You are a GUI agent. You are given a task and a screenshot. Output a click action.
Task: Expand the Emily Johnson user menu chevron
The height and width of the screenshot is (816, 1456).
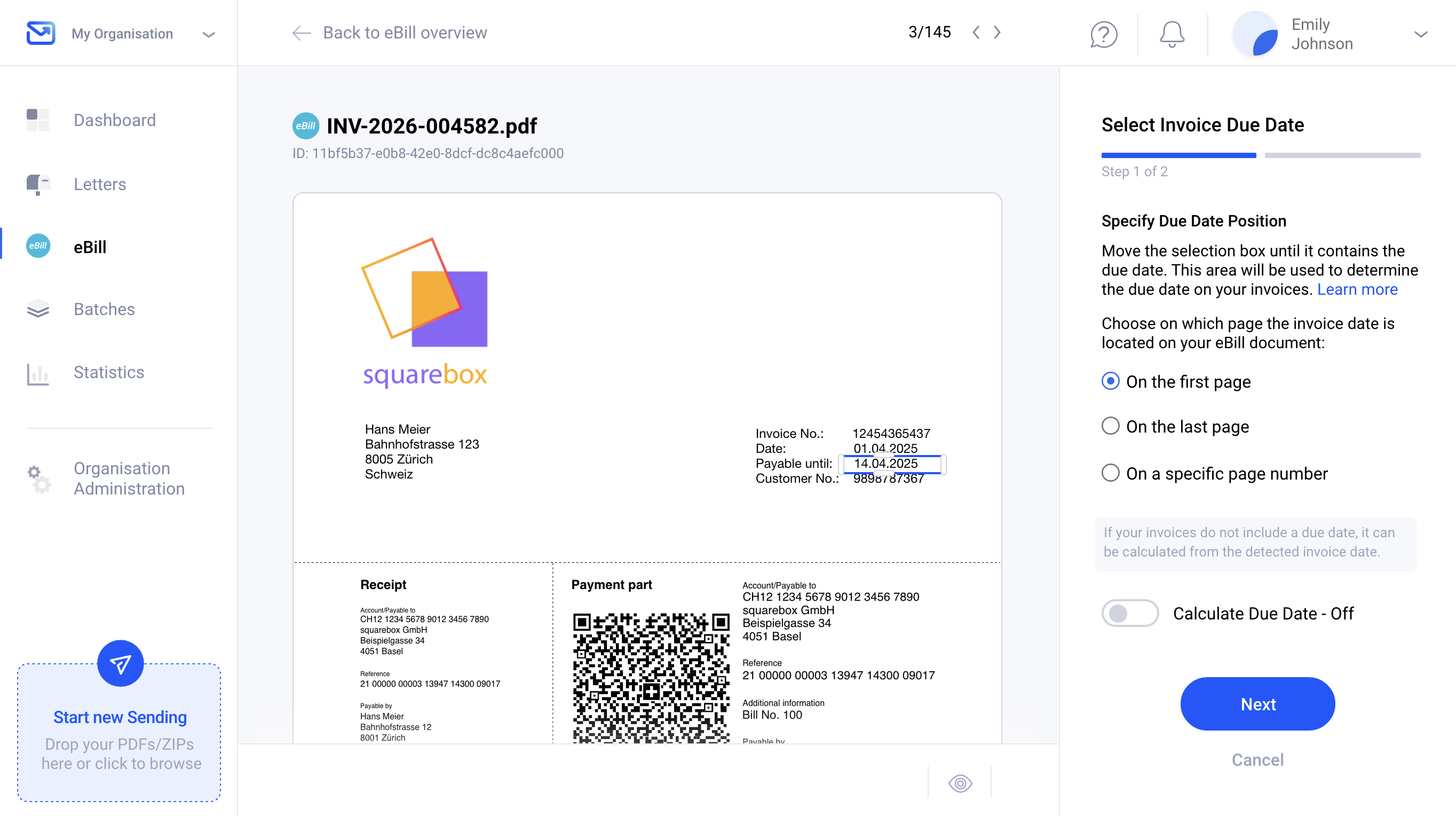[1421, 35]
